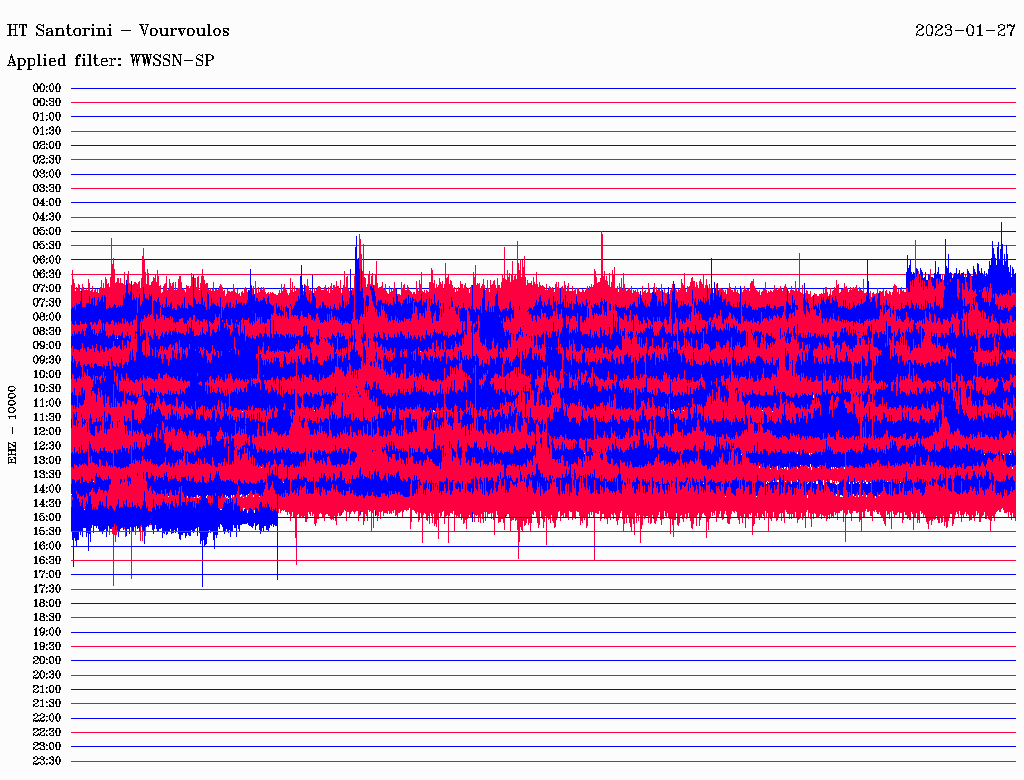Select the 05:00 time label
This screenshot has width=1024, height=780.
[47, 231]
